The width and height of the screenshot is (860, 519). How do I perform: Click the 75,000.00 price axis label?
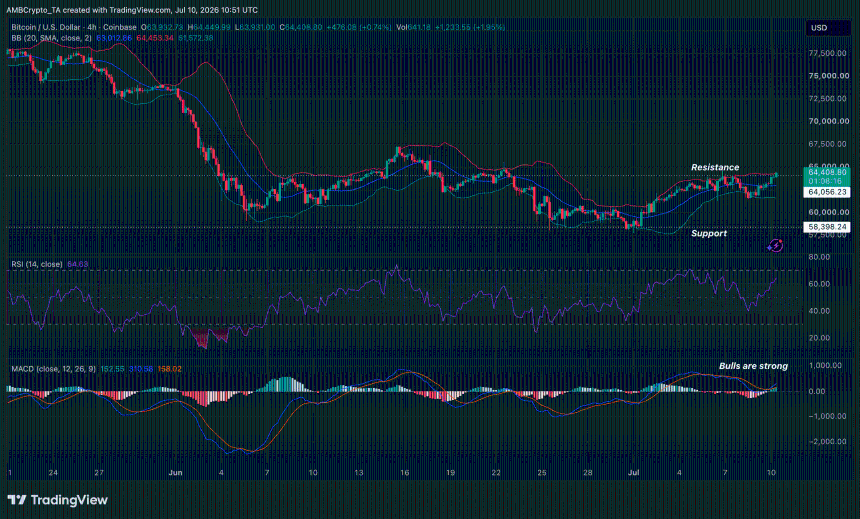[828, 76]
